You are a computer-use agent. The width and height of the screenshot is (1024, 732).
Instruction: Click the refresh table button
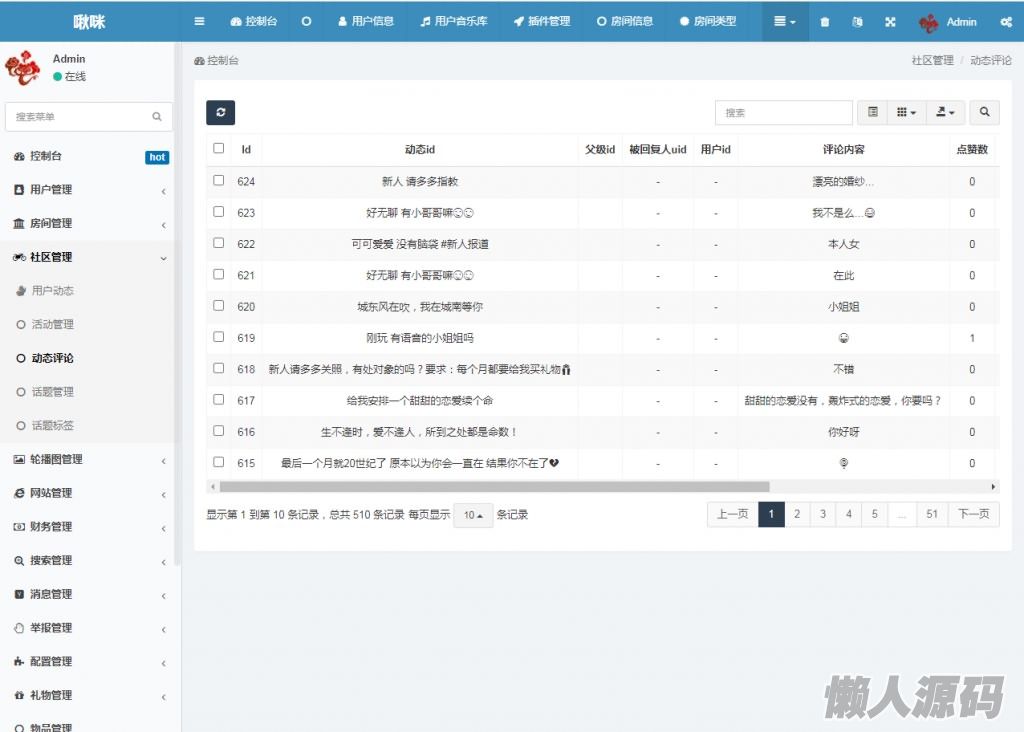[220, 113]
